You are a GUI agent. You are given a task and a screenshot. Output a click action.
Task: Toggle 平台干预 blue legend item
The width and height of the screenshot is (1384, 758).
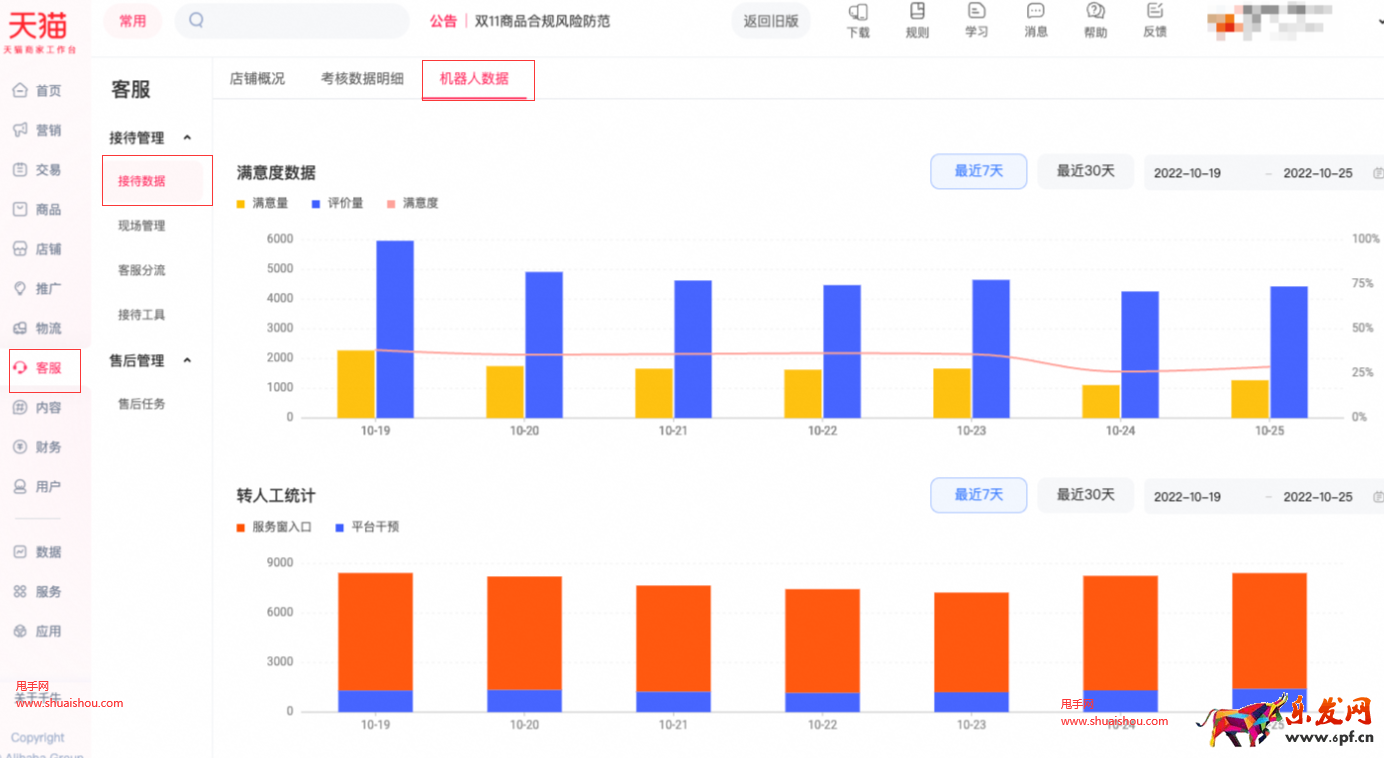(367, 527)
